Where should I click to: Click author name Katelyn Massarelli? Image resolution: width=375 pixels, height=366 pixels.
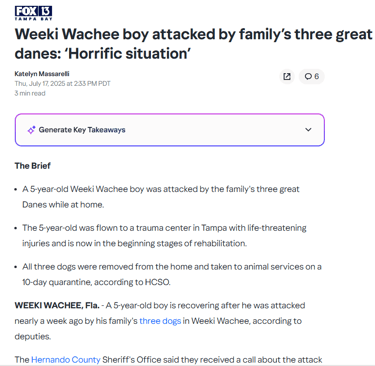point(42,74)
